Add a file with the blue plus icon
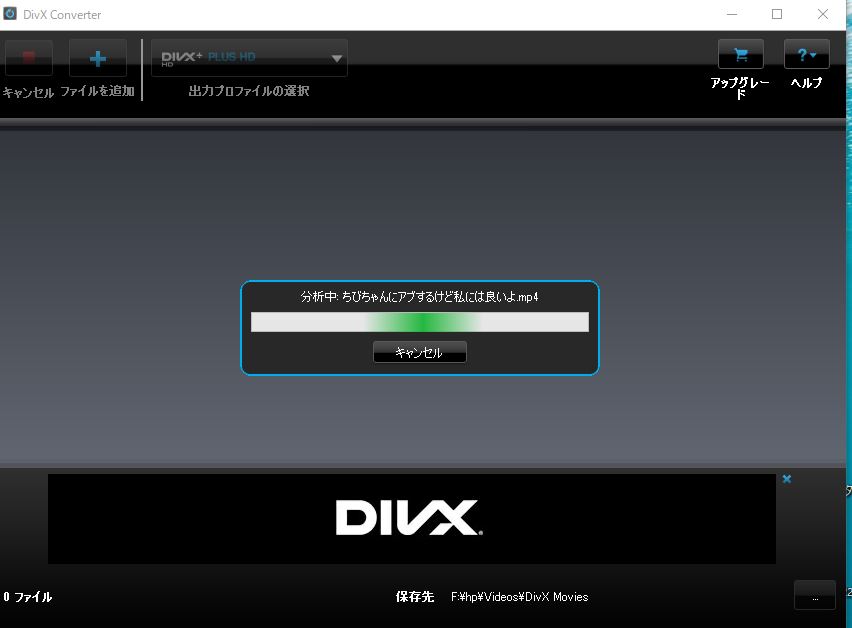 (x=98, y=58)
